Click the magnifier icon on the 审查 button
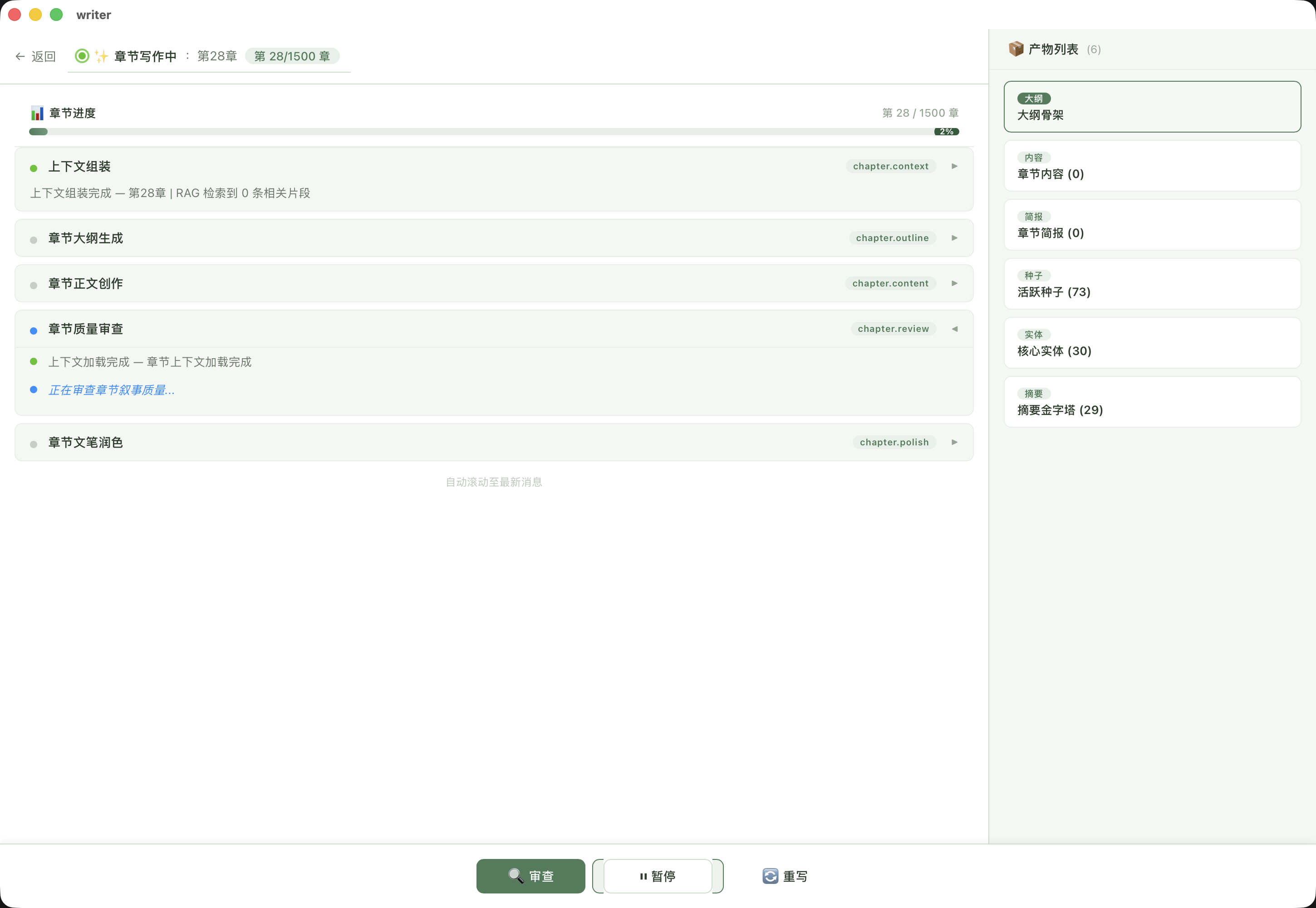Screen dimensions: 1316x908 (x=516, y=876)
